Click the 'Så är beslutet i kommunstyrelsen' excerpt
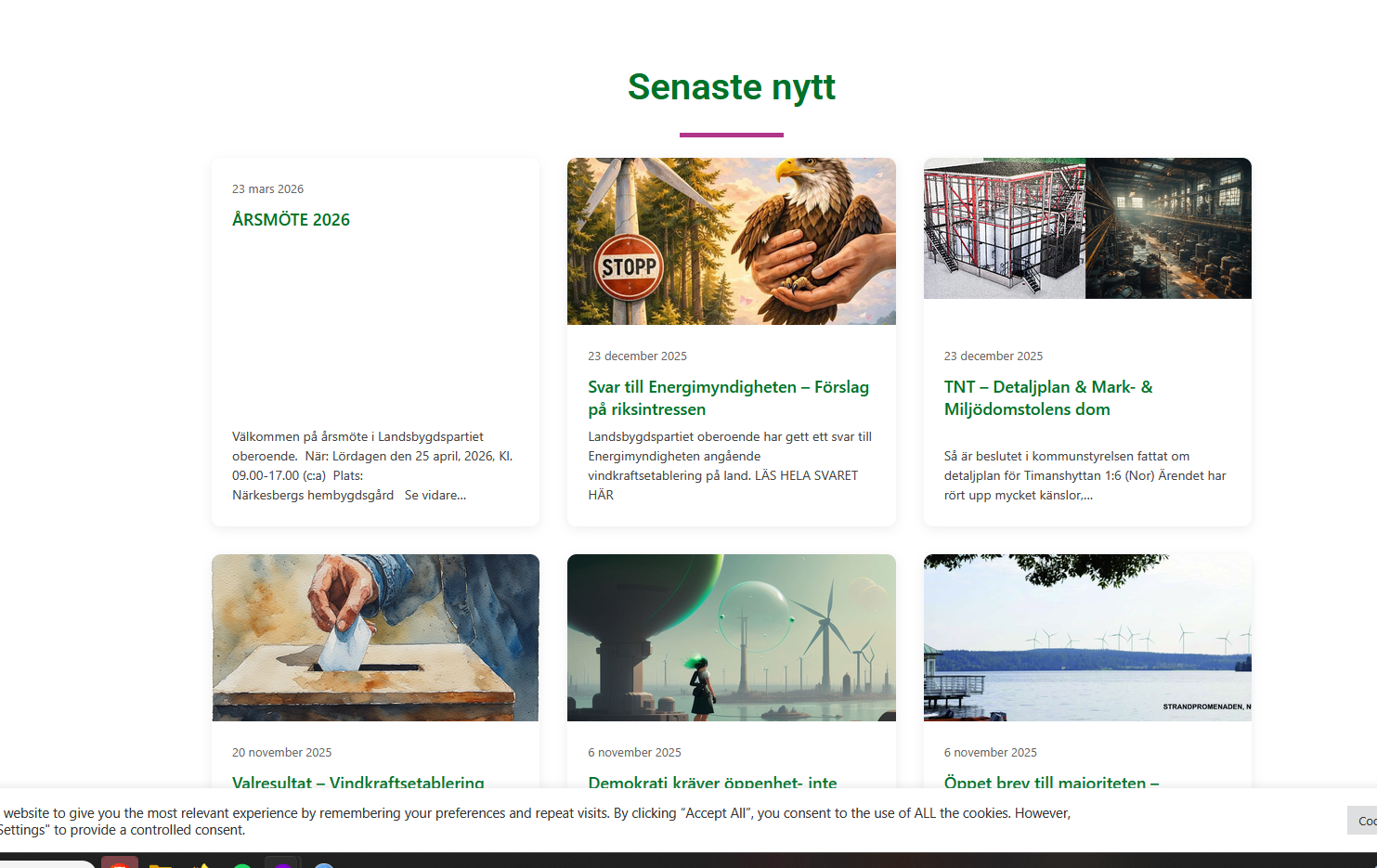The width and height of the screenshot is (1377, 868). (x=1085, y=475)
